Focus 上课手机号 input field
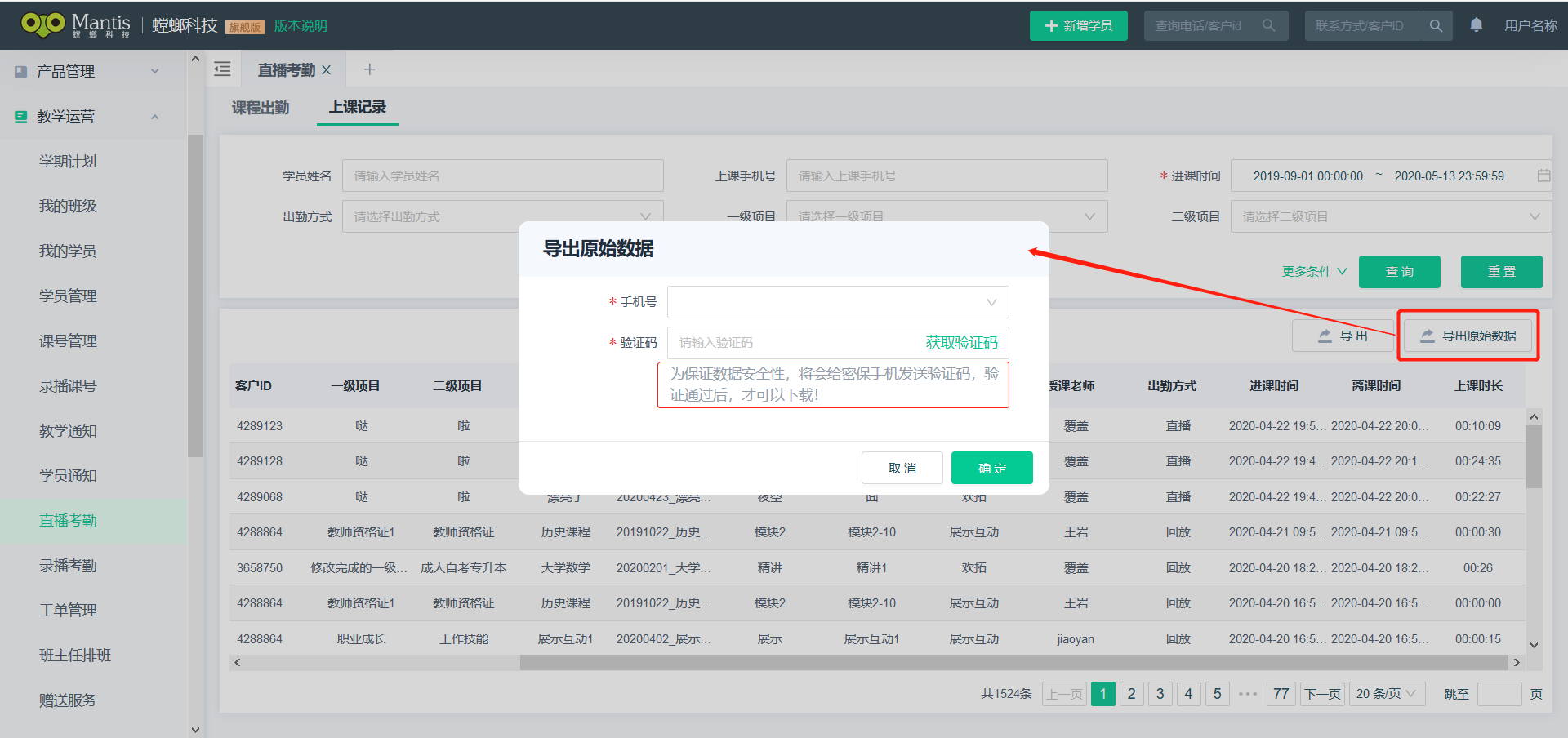 click(947, 176)
